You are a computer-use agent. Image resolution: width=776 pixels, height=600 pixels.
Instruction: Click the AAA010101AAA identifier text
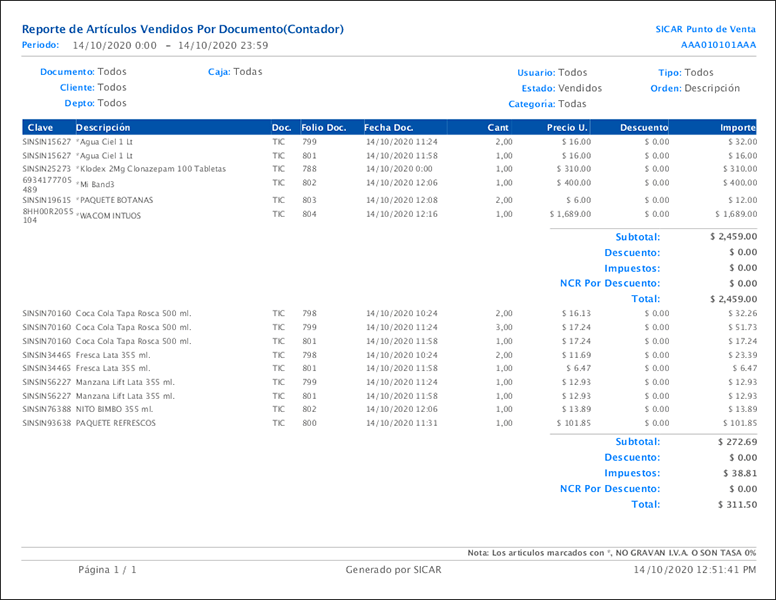pos(718,46)
